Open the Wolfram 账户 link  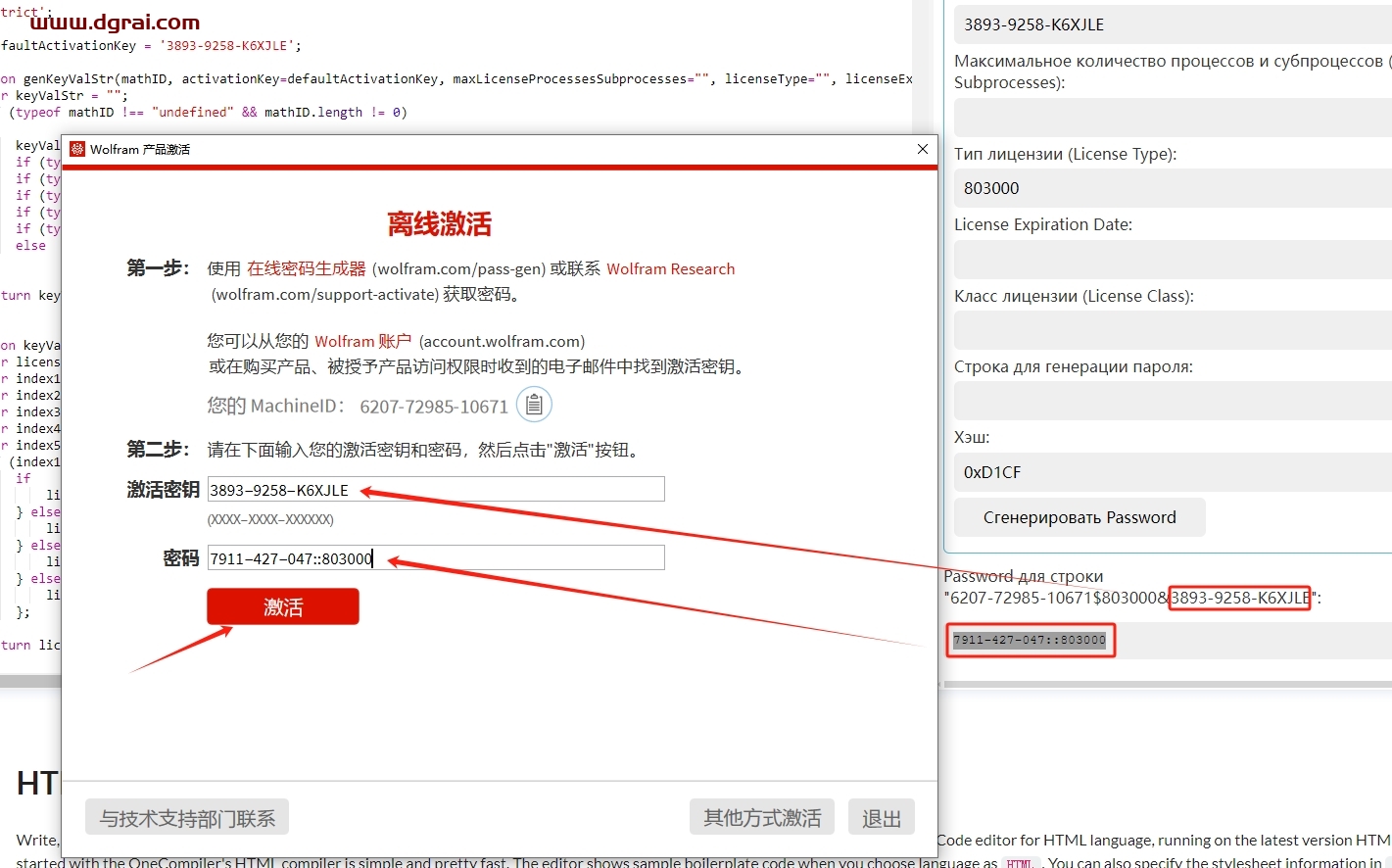(362, 341)
